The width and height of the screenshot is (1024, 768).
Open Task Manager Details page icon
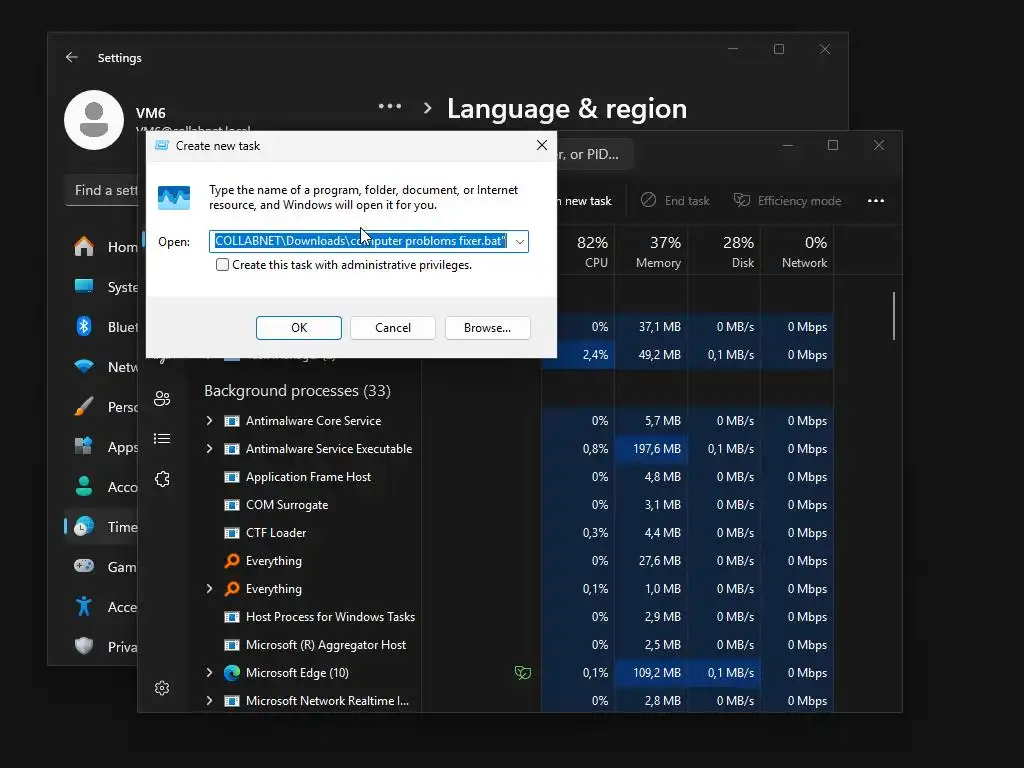162,439
